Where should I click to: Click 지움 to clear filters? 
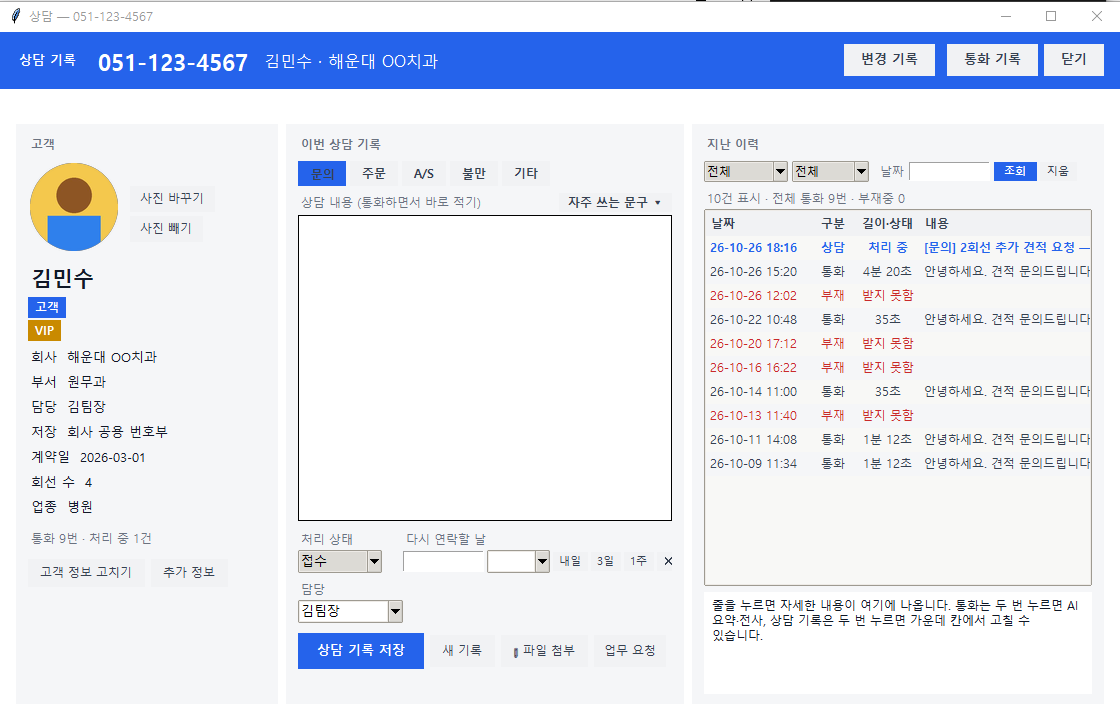tap(1058, 171)
